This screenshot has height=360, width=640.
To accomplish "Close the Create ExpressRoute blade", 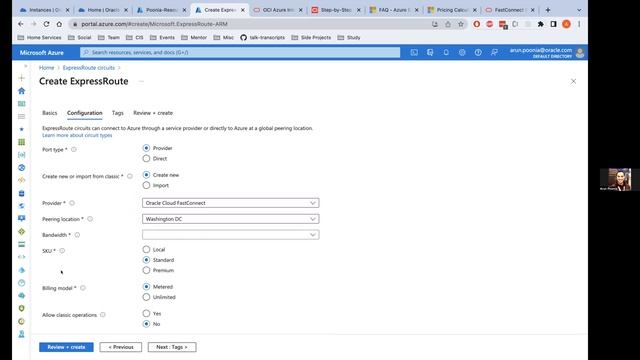I will coord(573,81).
